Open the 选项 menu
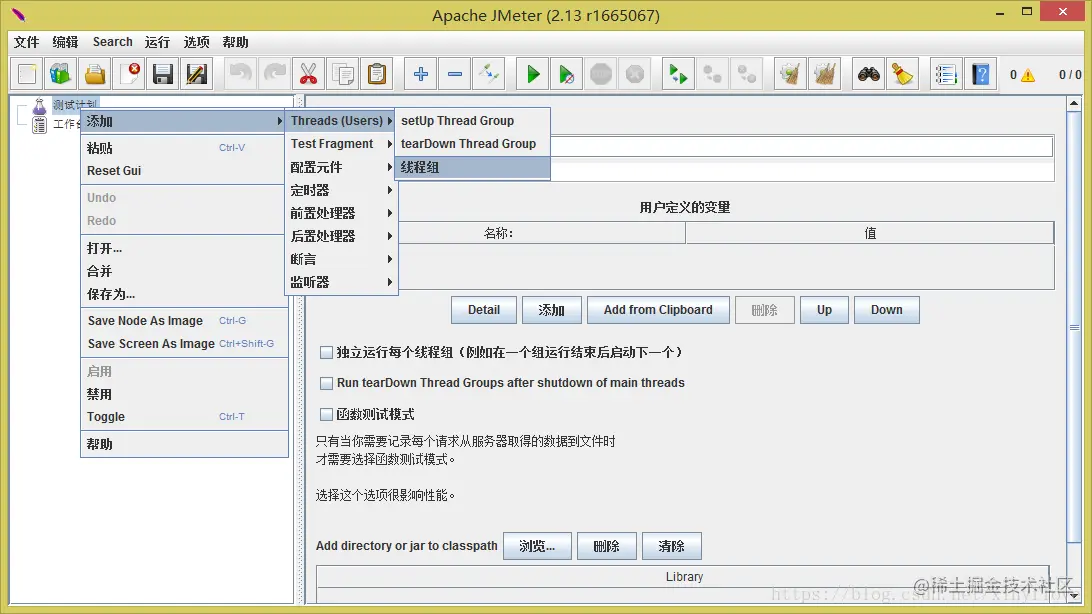1092x614 pixels. click(x=196, y=42)
